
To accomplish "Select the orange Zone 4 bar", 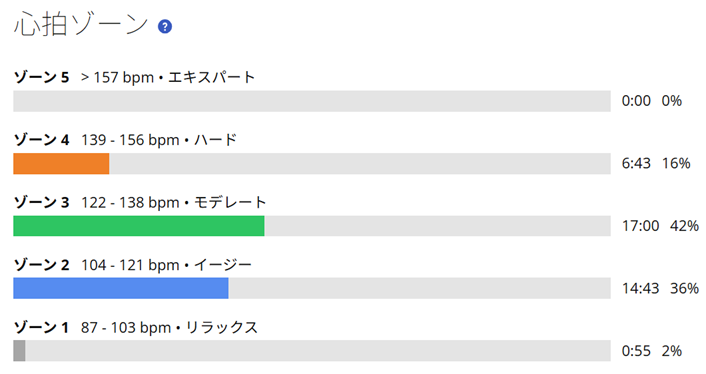I will (61, 163).
